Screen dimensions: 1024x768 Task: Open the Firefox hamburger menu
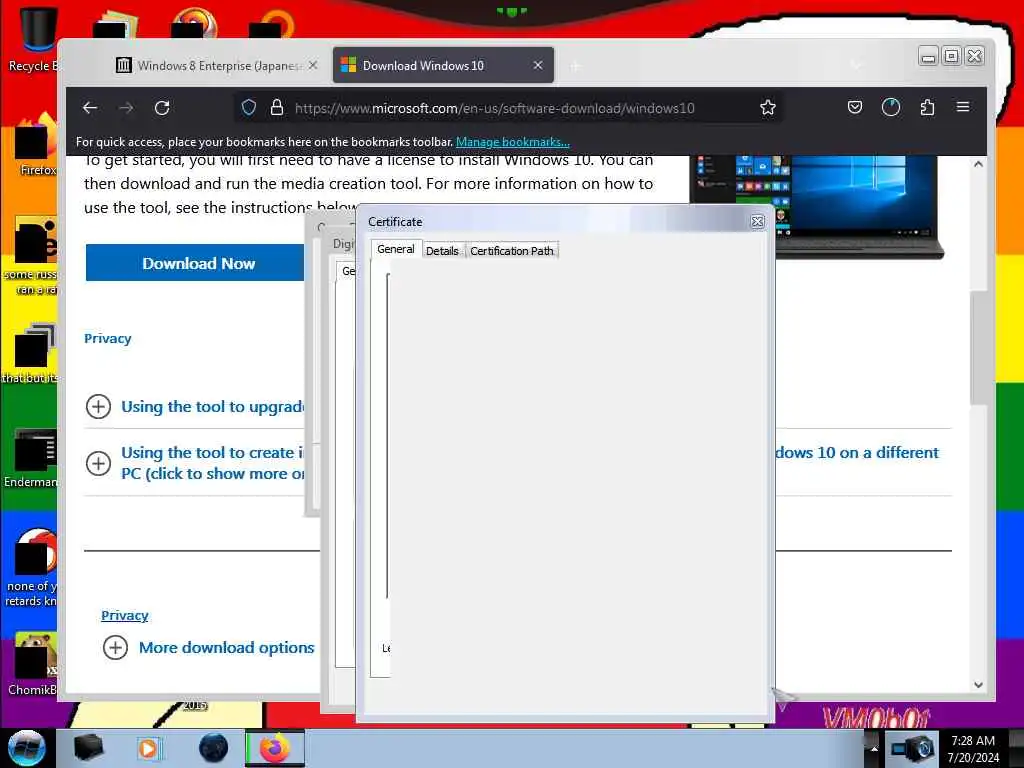tap(963, 107)
